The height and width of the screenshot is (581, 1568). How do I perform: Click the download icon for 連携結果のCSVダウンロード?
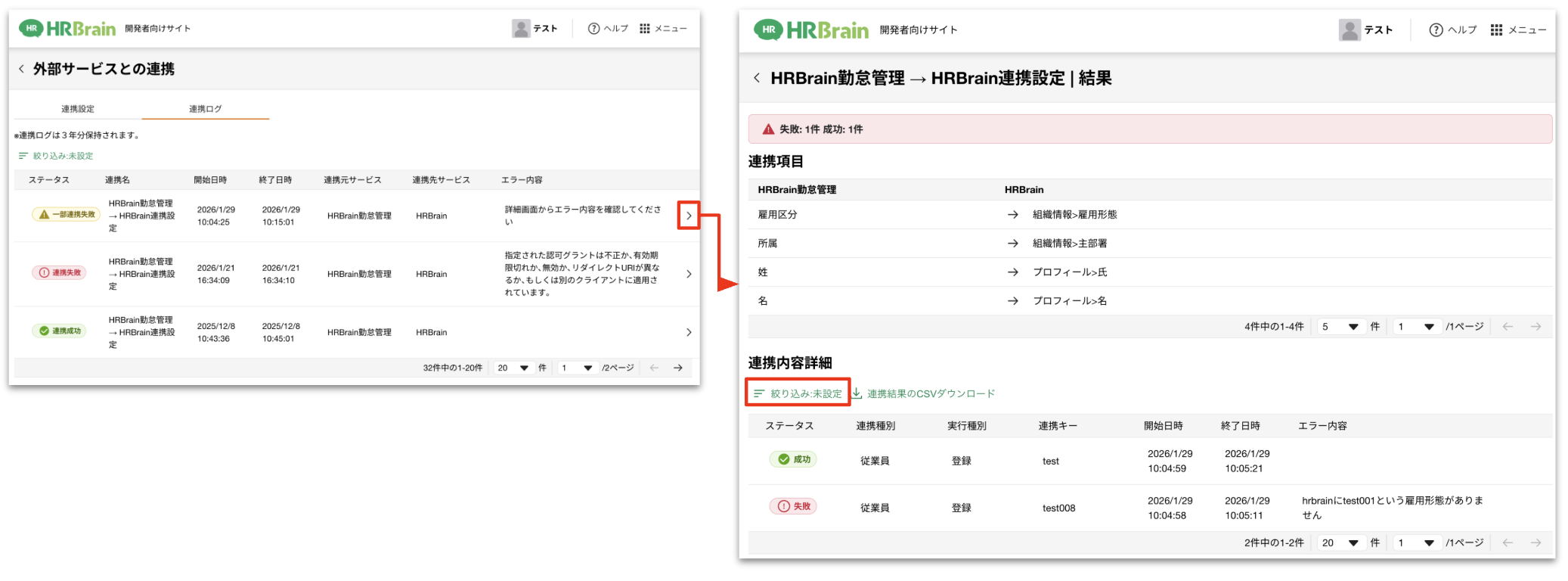click(857, 393)
